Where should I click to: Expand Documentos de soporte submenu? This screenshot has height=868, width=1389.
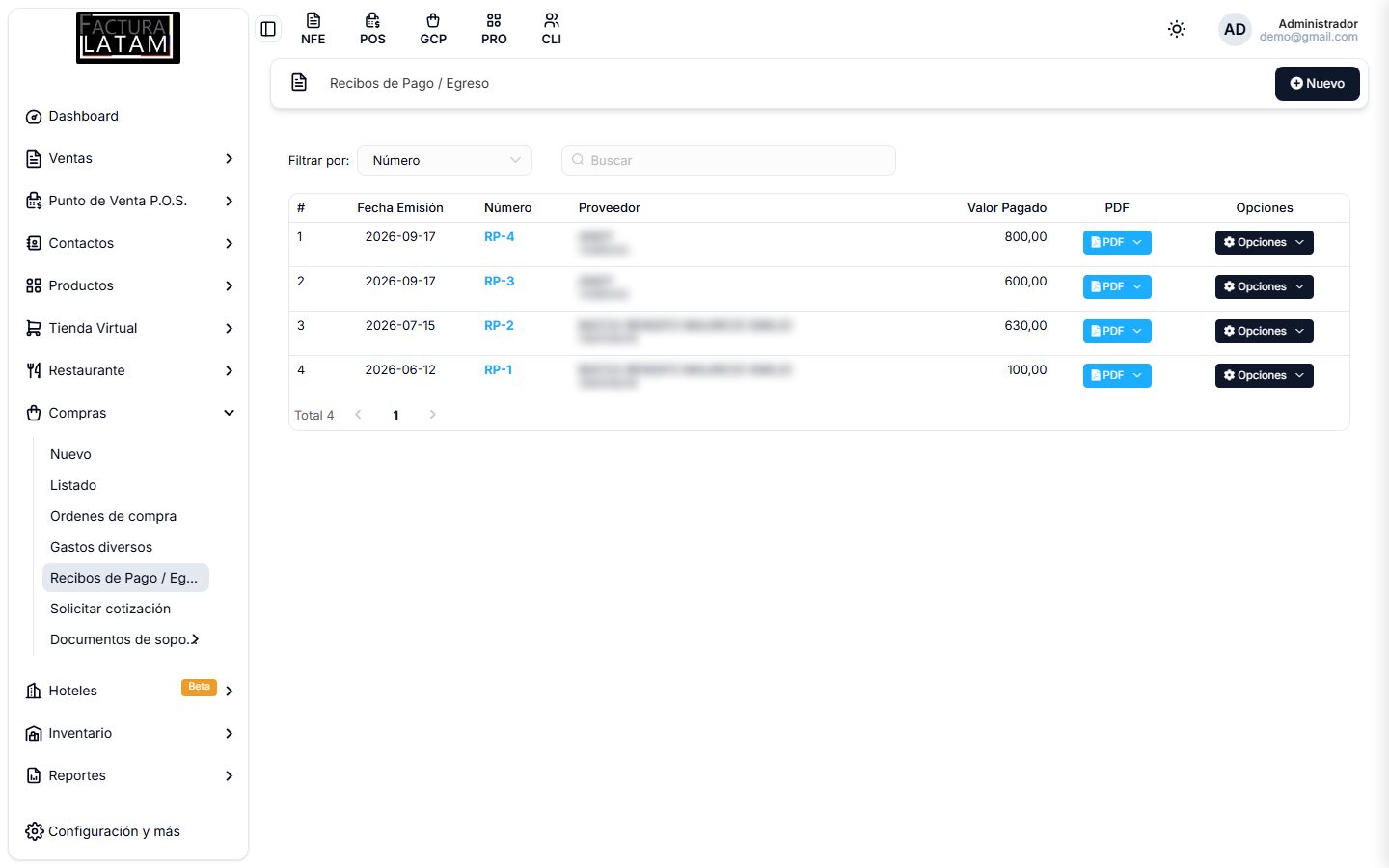125,639
